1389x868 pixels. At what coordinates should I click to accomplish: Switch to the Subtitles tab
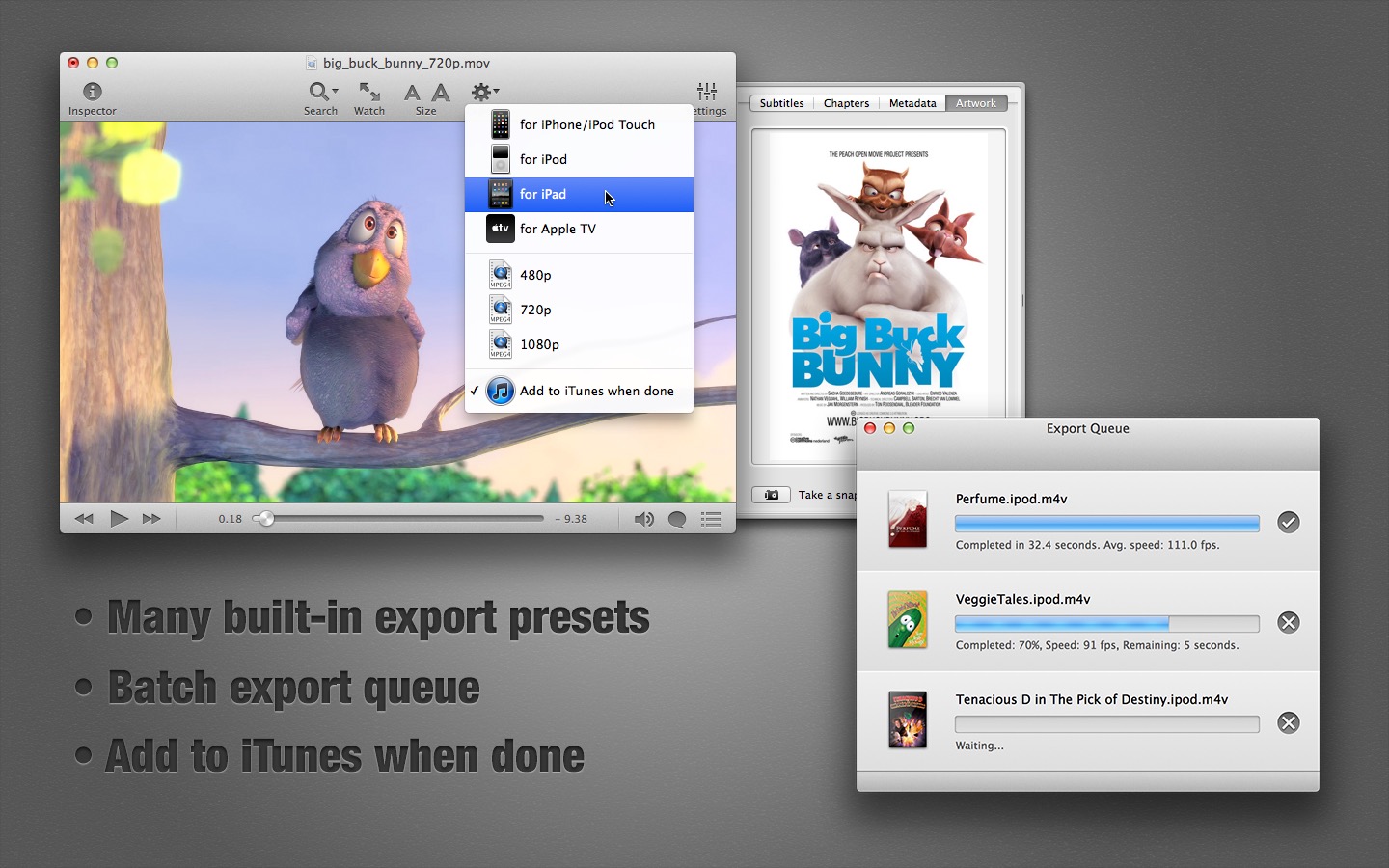[x=781, y=103]
